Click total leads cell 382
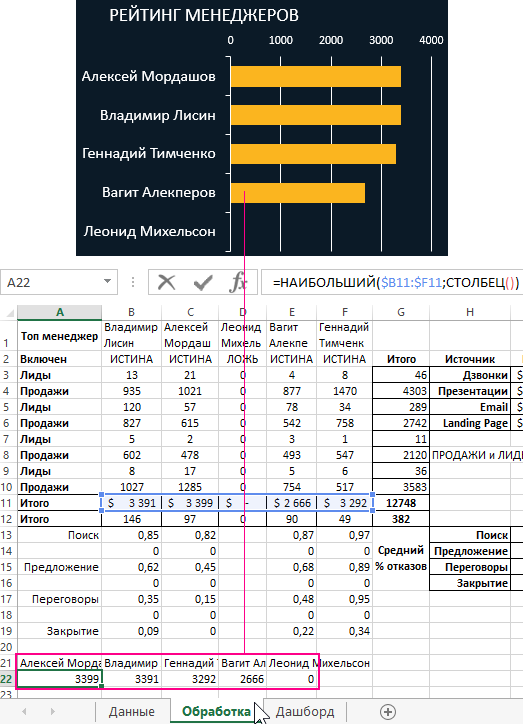Image resolution: width=523 pixels, height=724 pixels. [x=401, y=519]
